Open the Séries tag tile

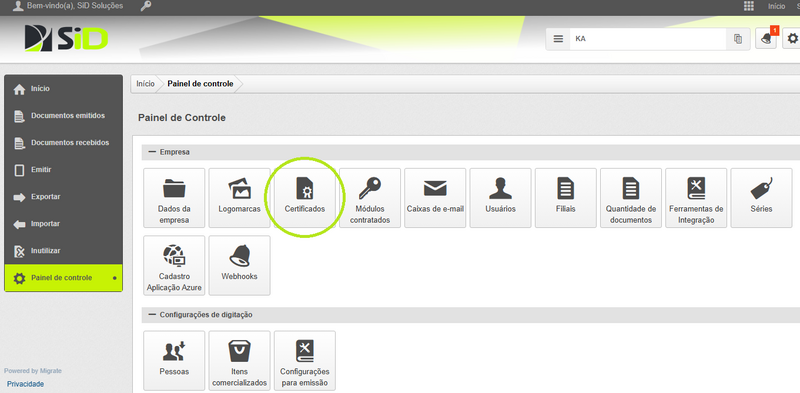762,198
